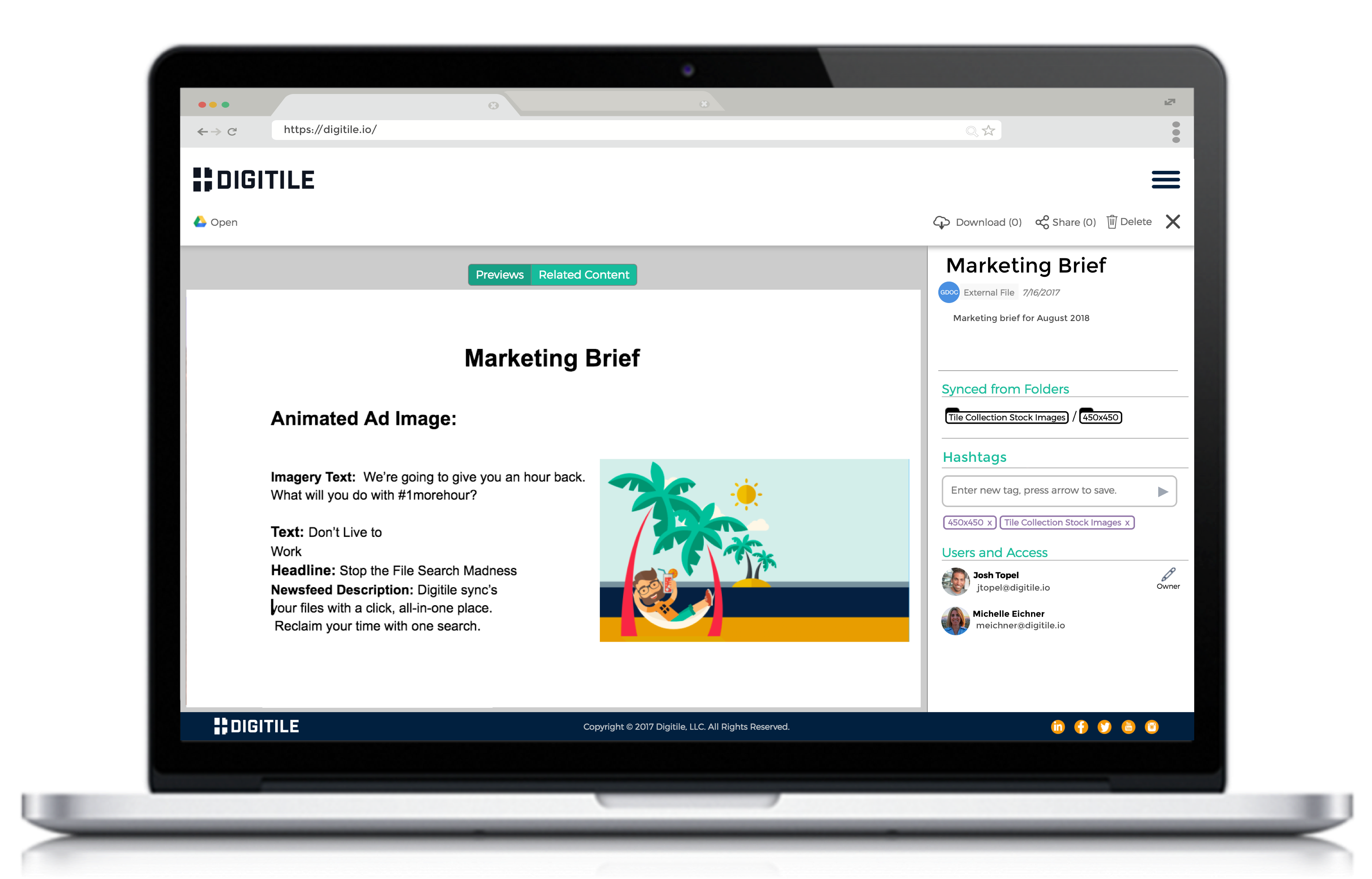Close the file detail panel with X
This screenshot has height=879, width=1372.
[x=1173, y=221]
